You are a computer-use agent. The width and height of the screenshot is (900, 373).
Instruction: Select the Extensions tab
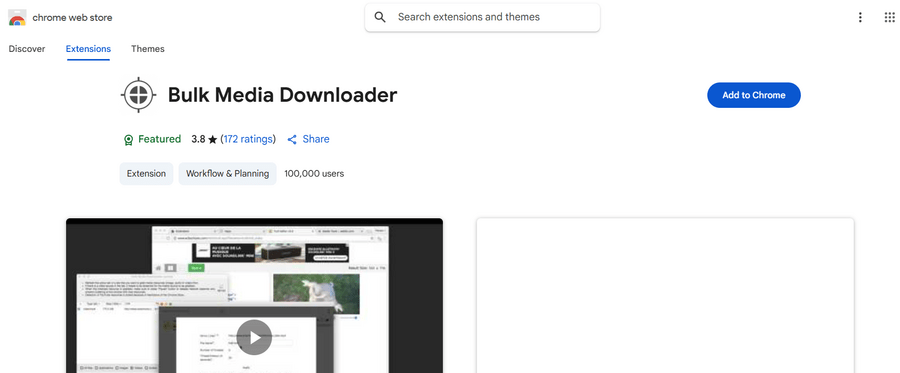[88, 49]
